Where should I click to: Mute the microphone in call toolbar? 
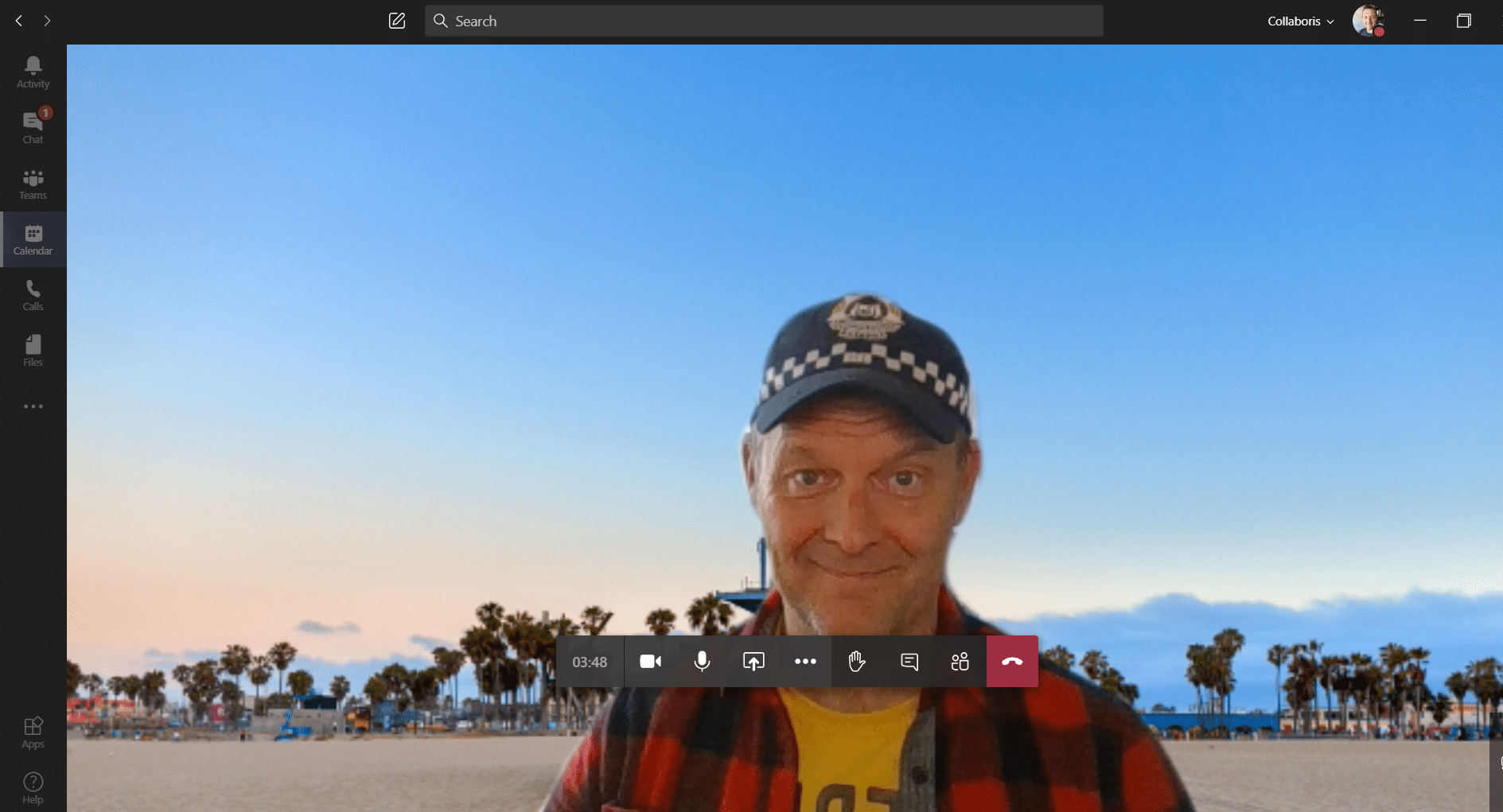coord(702,662)
